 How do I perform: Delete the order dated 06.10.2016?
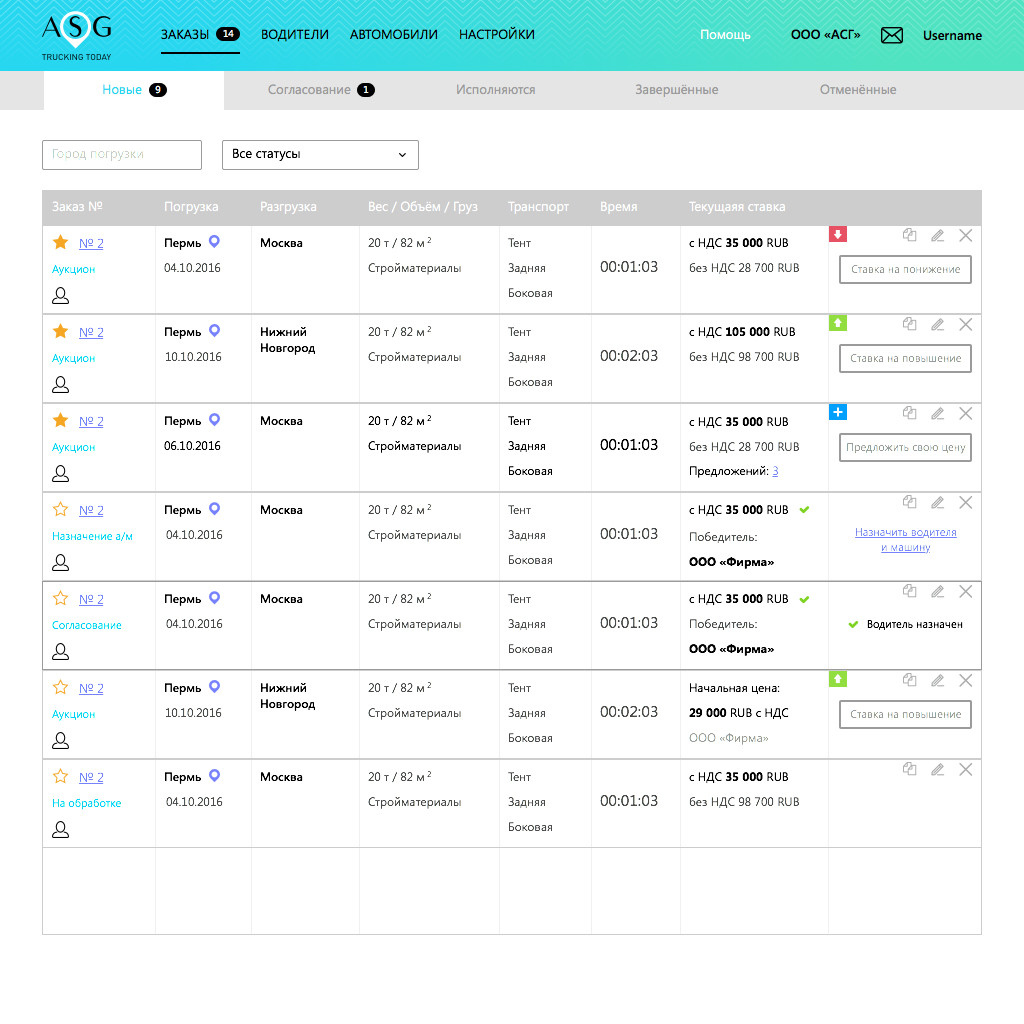[966, 413]
